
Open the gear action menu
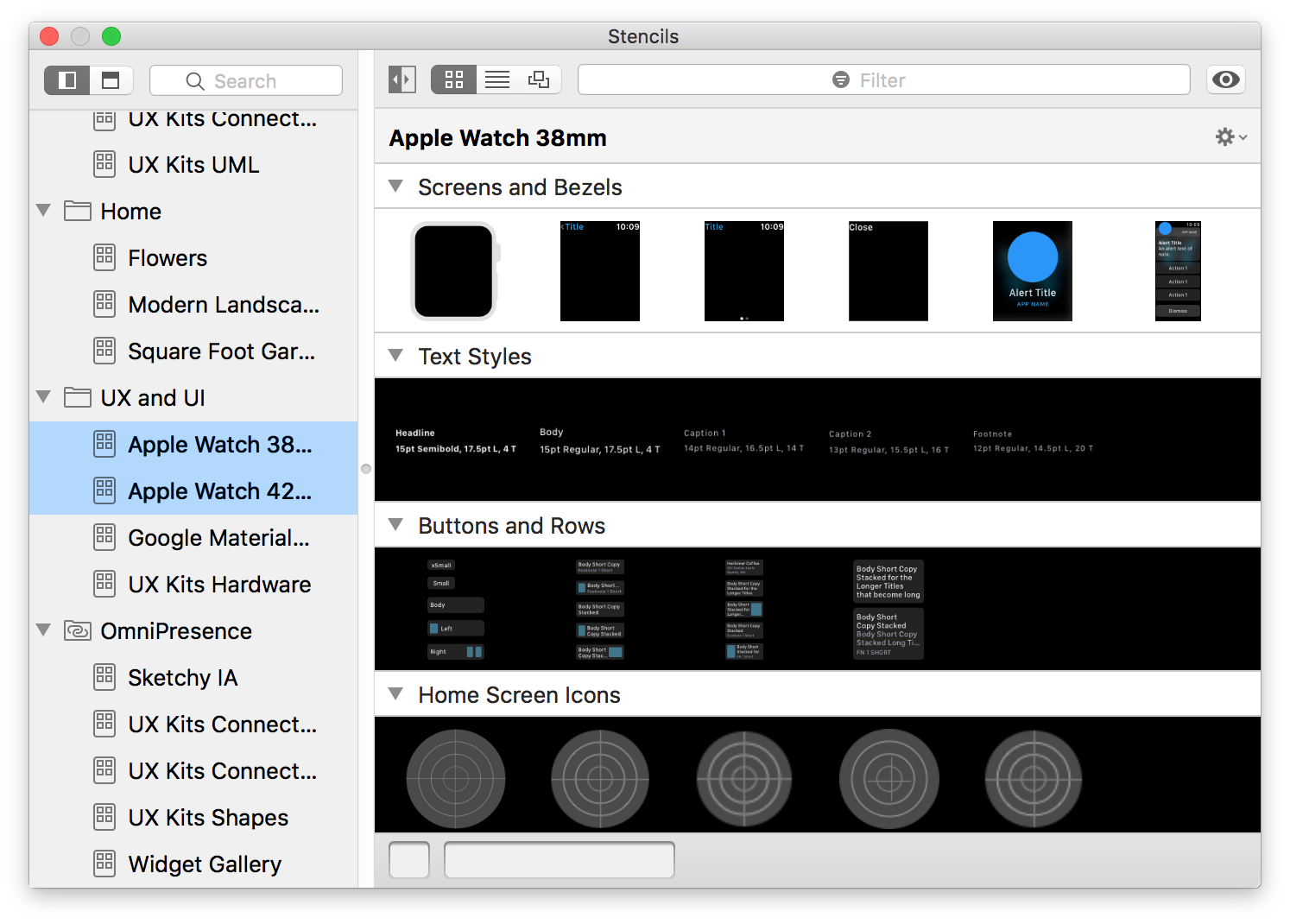(1230, 137)
